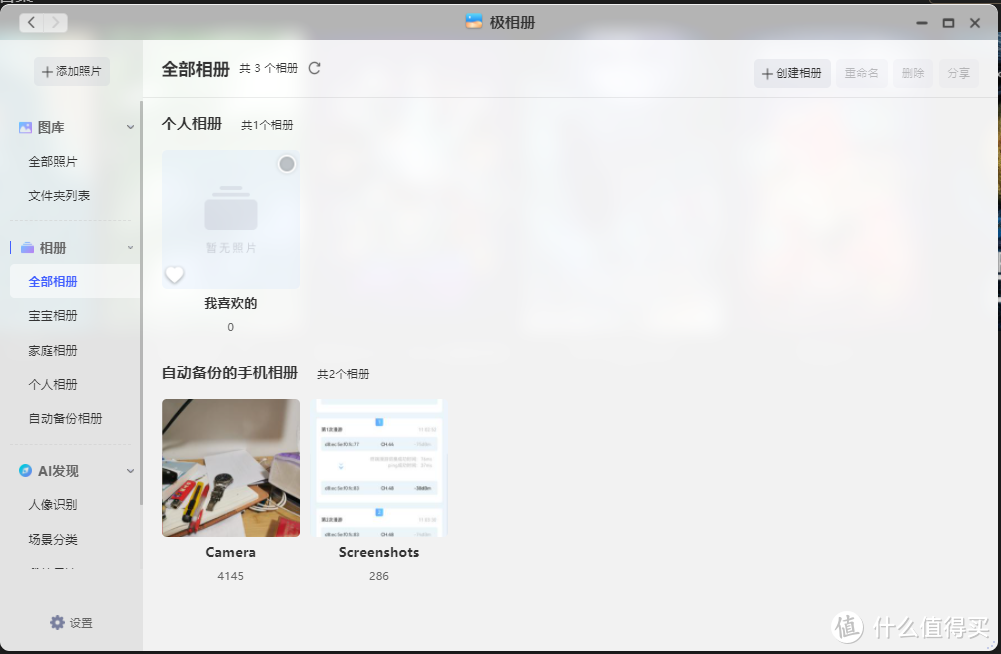Open 家庭相册 from the sidebar
1001x654 pixels.
(x=53, y=350)
